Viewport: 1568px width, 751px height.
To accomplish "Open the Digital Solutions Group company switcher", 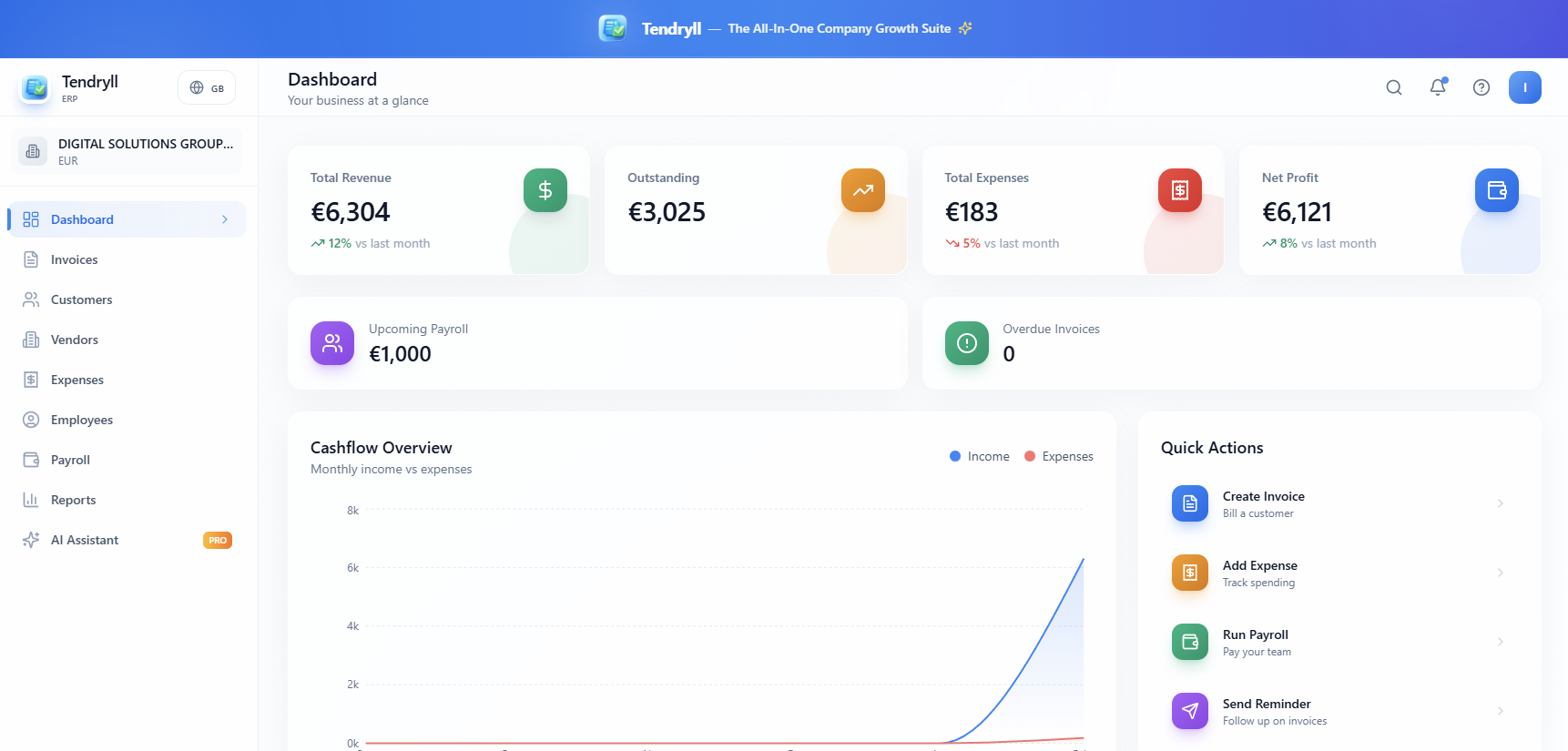I will point(127,151).
